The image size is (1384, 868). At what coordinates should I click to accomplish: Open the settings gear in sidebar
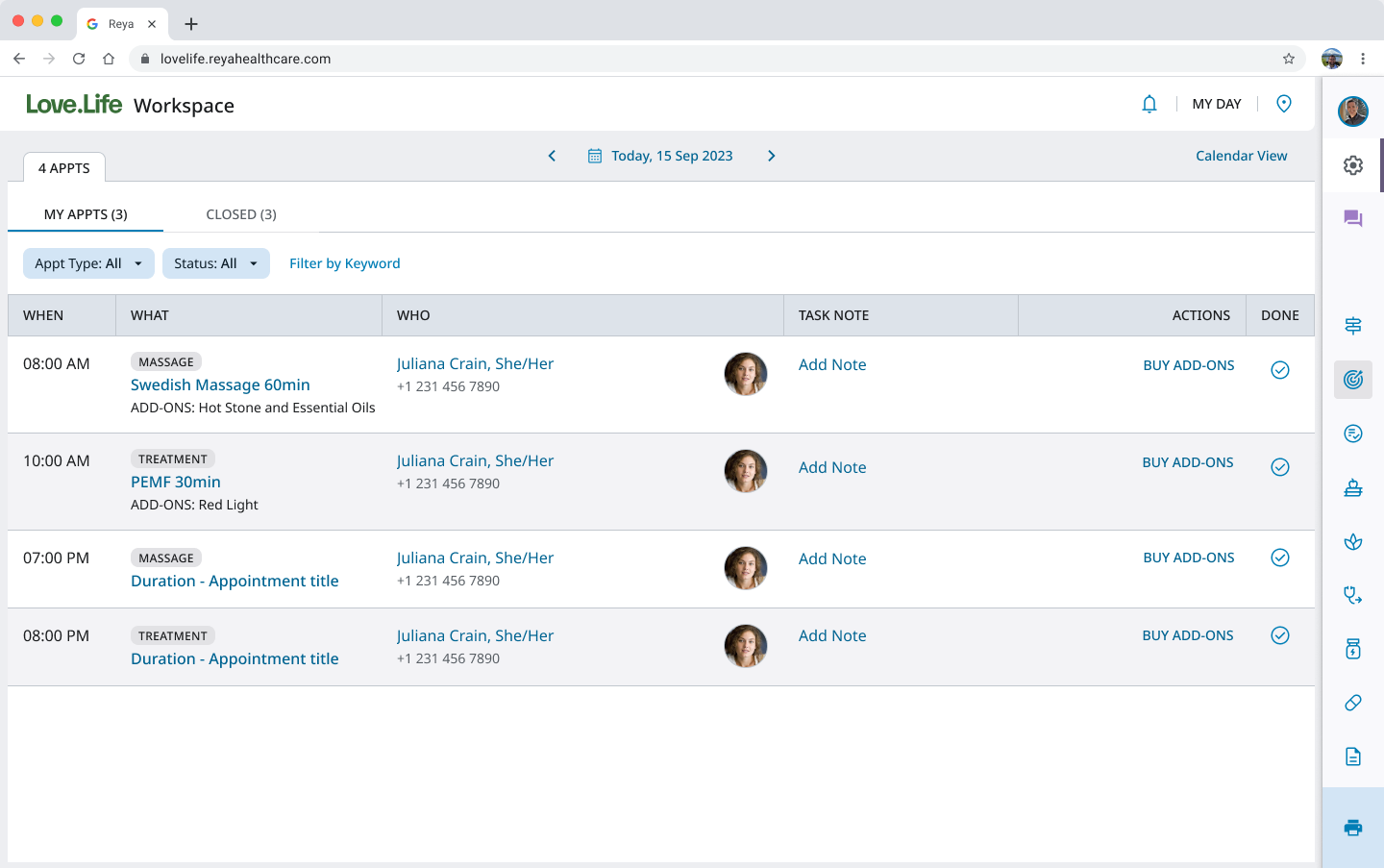pyautogui.click(x=1352, y=165)
